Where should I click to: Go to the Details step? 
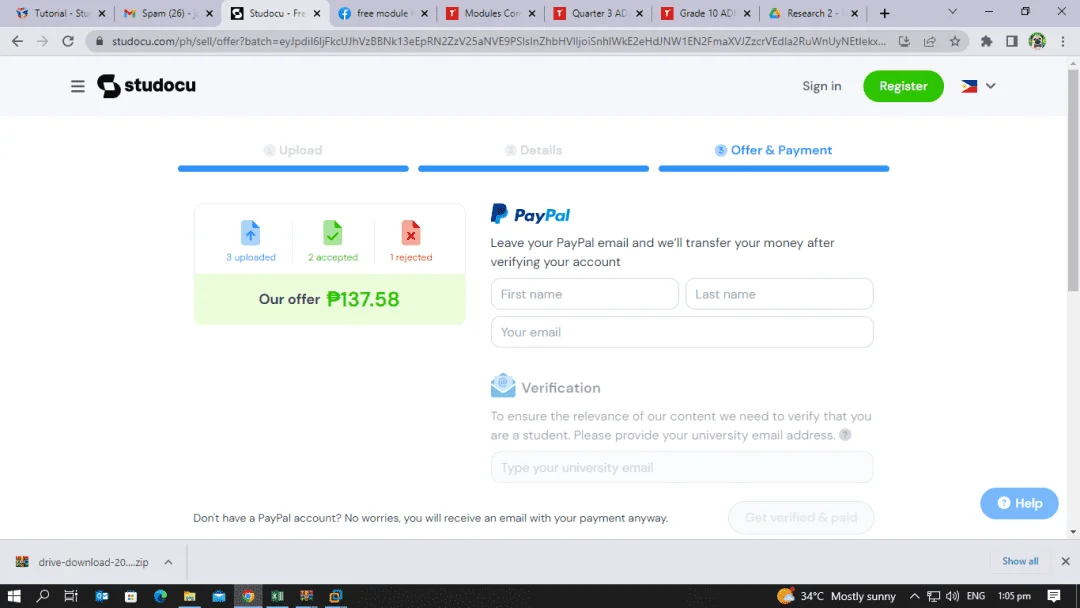click(x=533, y=150)
